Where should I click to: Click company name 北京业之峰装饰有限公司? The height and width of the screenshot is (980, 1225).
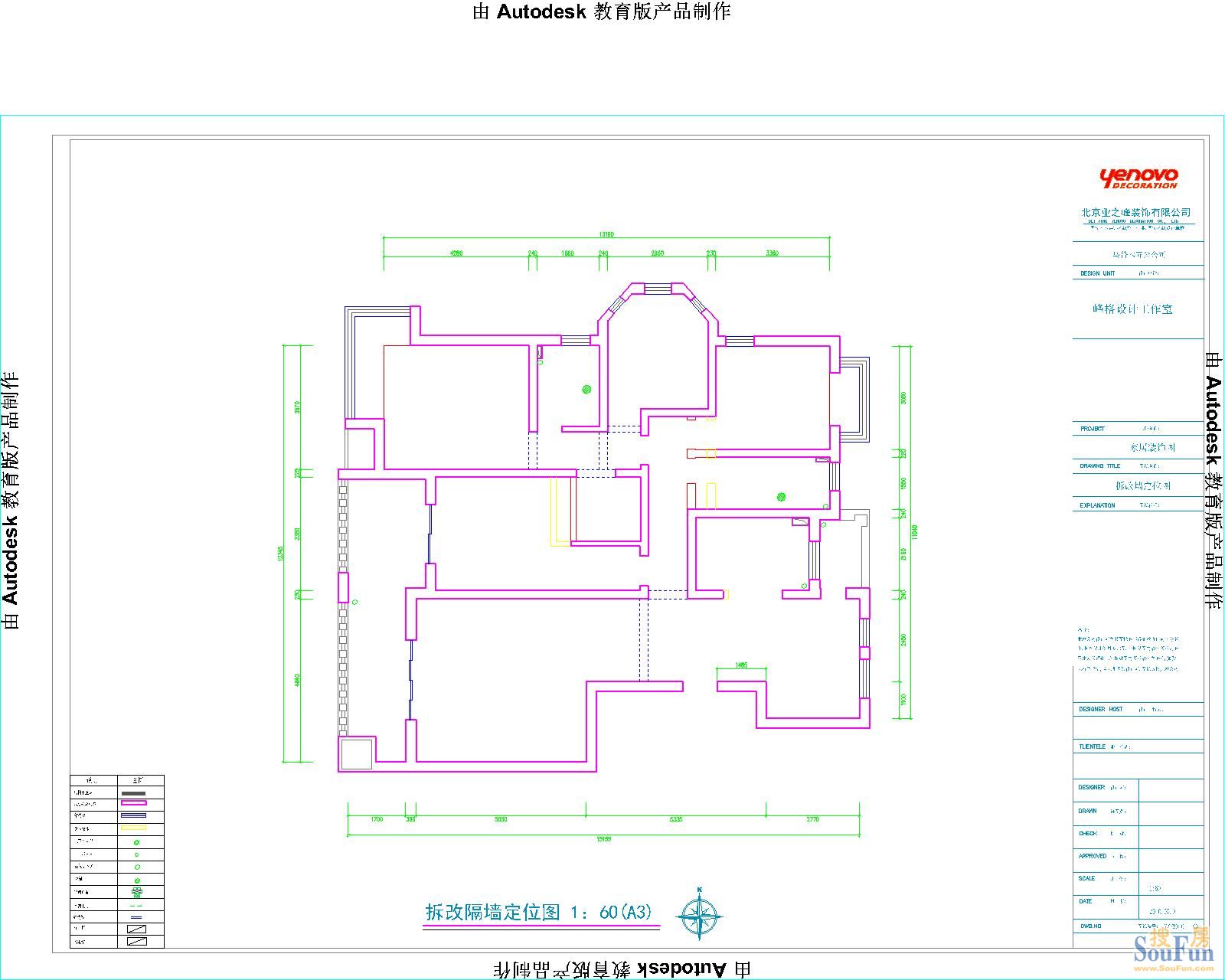pos(1136,212)
